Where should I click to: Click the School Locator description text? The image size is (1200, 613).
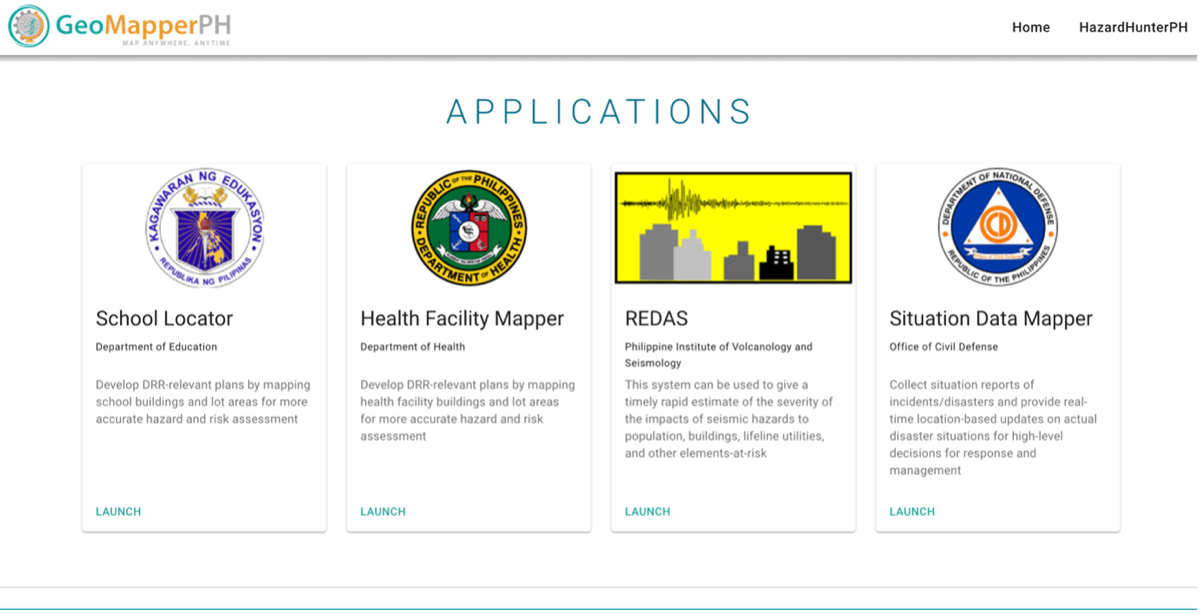(x=203, y=402)
